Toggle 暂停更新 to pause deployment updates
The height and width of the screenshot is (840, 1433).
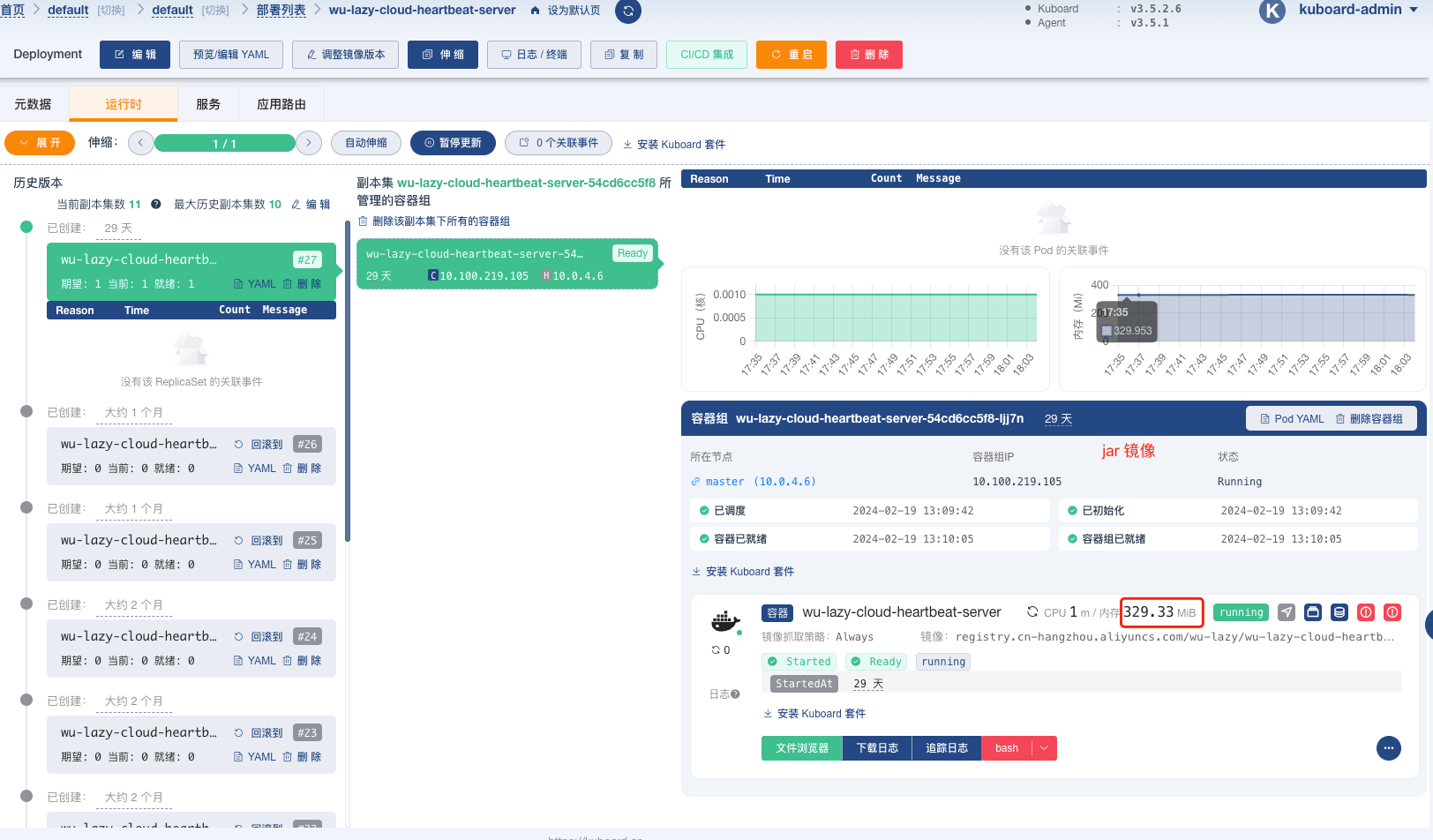[453, 143]
